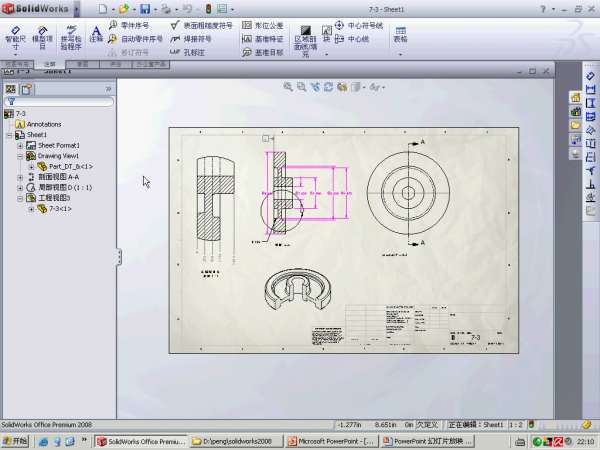600x450 pixels.
Task: Open the Tables tool
Action: (401, 34)
